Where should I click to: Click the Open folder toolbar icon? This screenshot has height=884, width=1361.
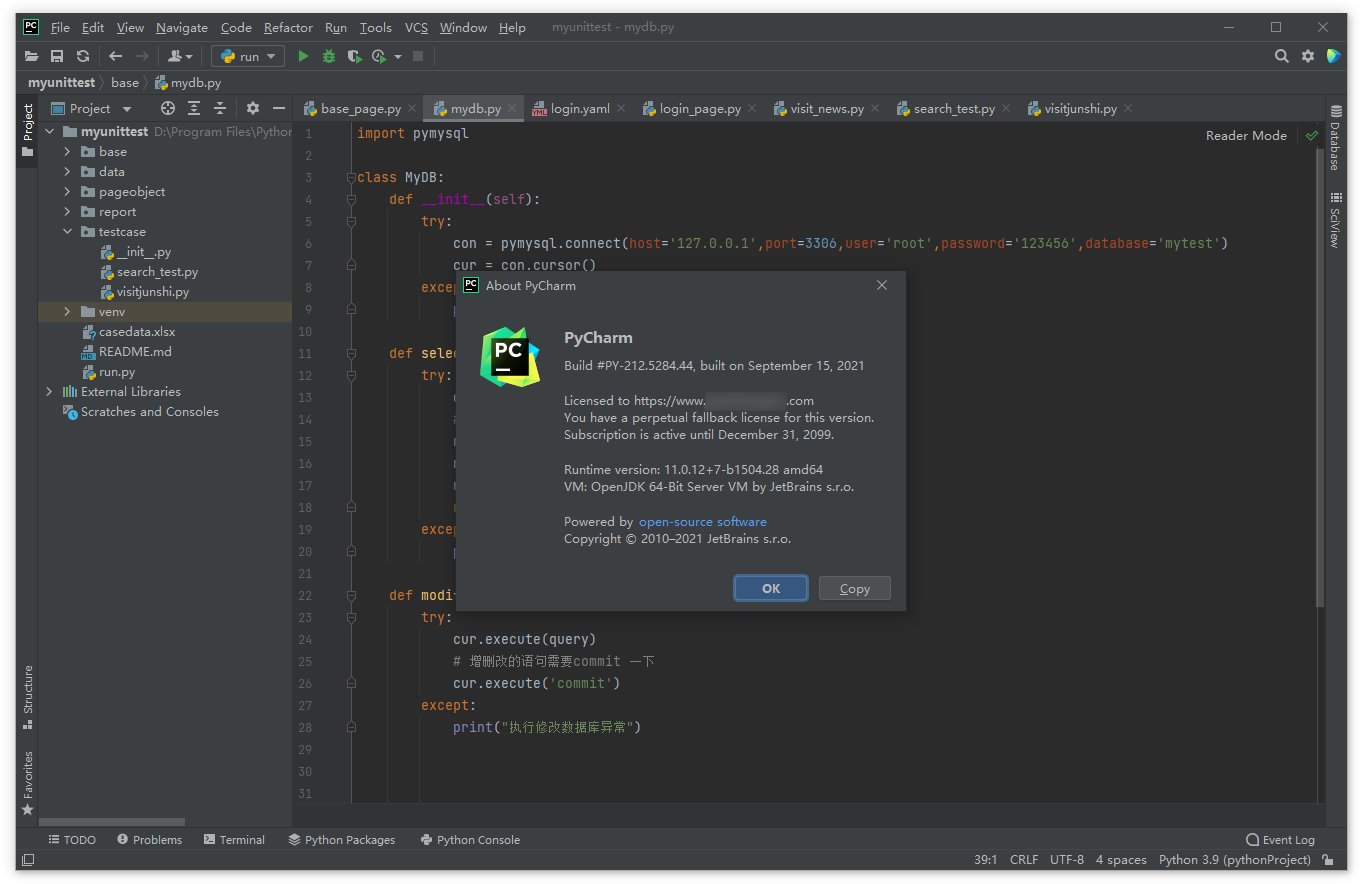click(32, 57)
